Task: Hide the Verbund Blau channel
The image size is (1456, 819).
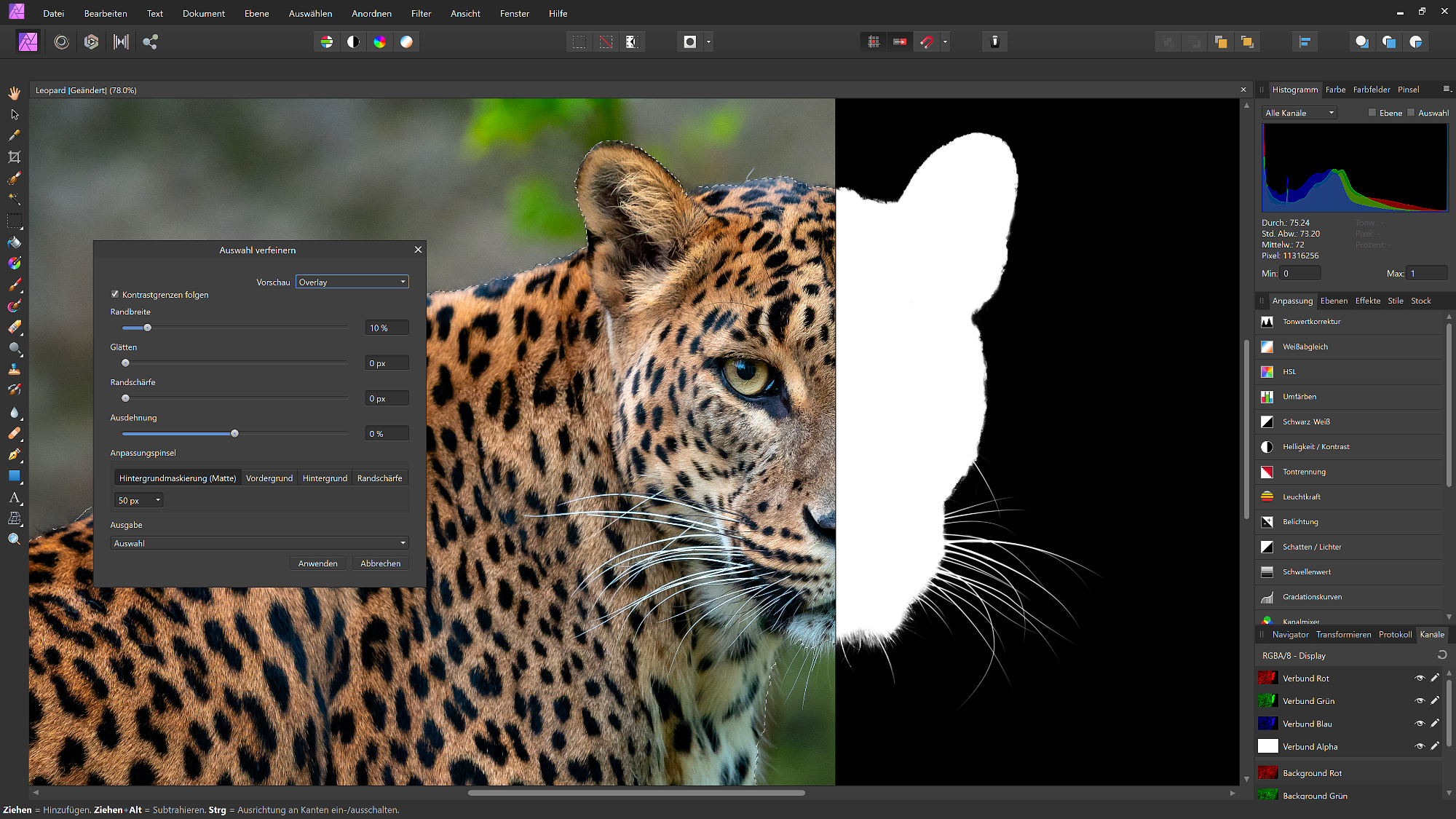Action: click(1420, 724)
